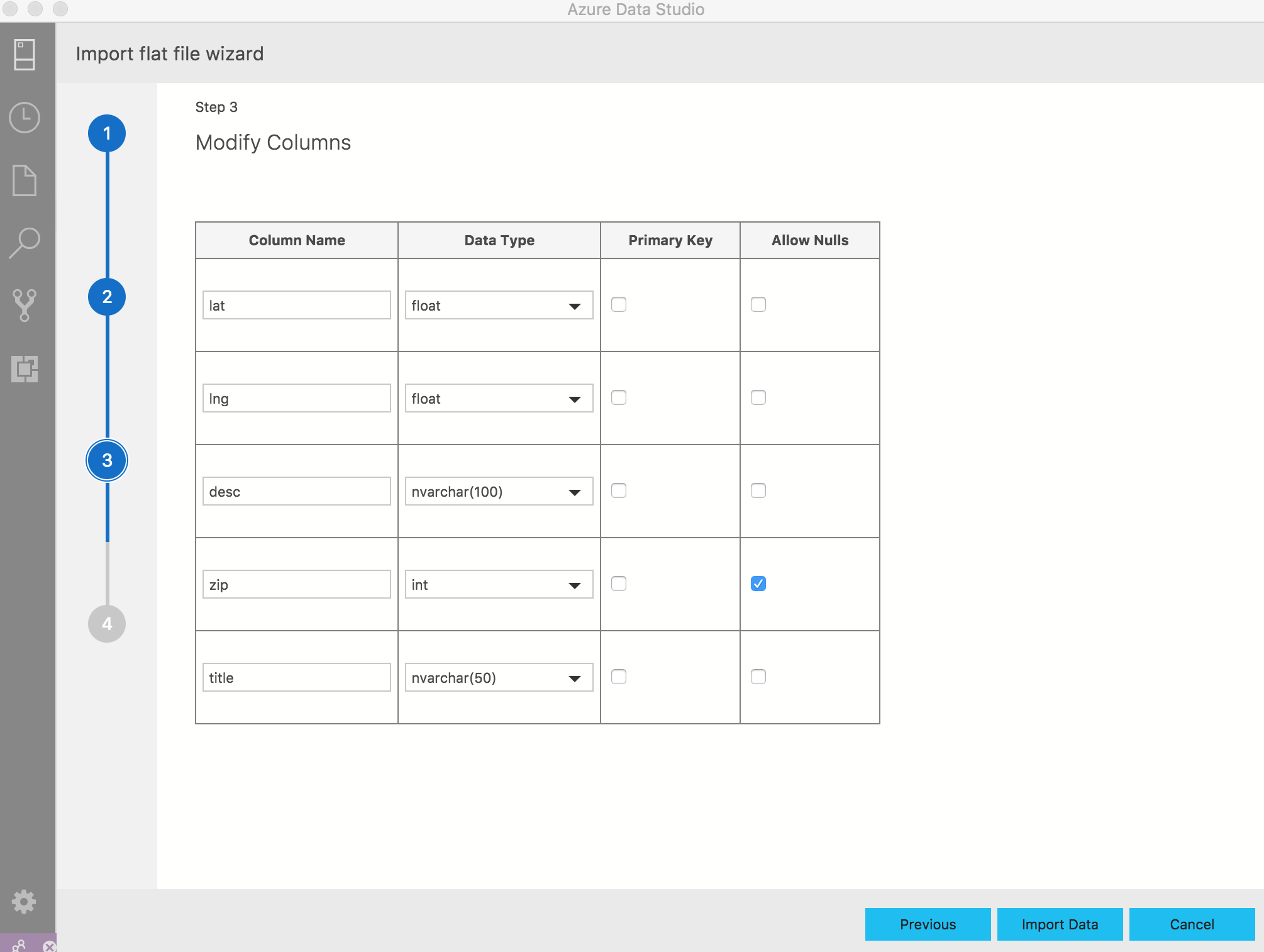Screen dimensions: 1264x952
Task: Select the zip column name input field
Action: (296, 584)
